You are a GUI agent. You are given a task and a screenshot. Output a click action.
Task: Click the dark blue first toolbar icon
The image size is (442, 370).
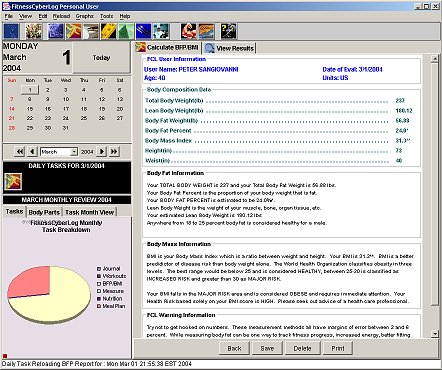click(x=11, y=31)
